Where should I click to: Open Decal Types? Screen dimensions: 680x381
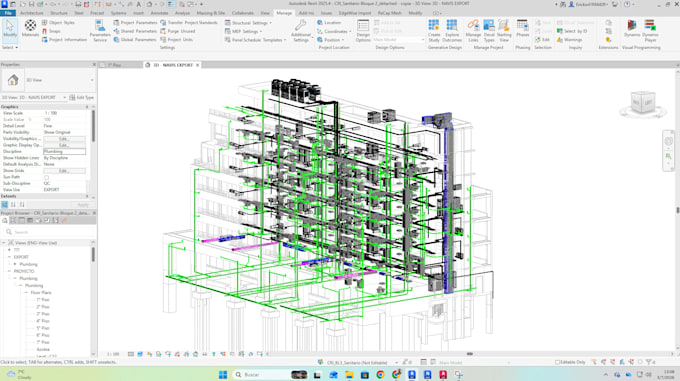[489, 31]
